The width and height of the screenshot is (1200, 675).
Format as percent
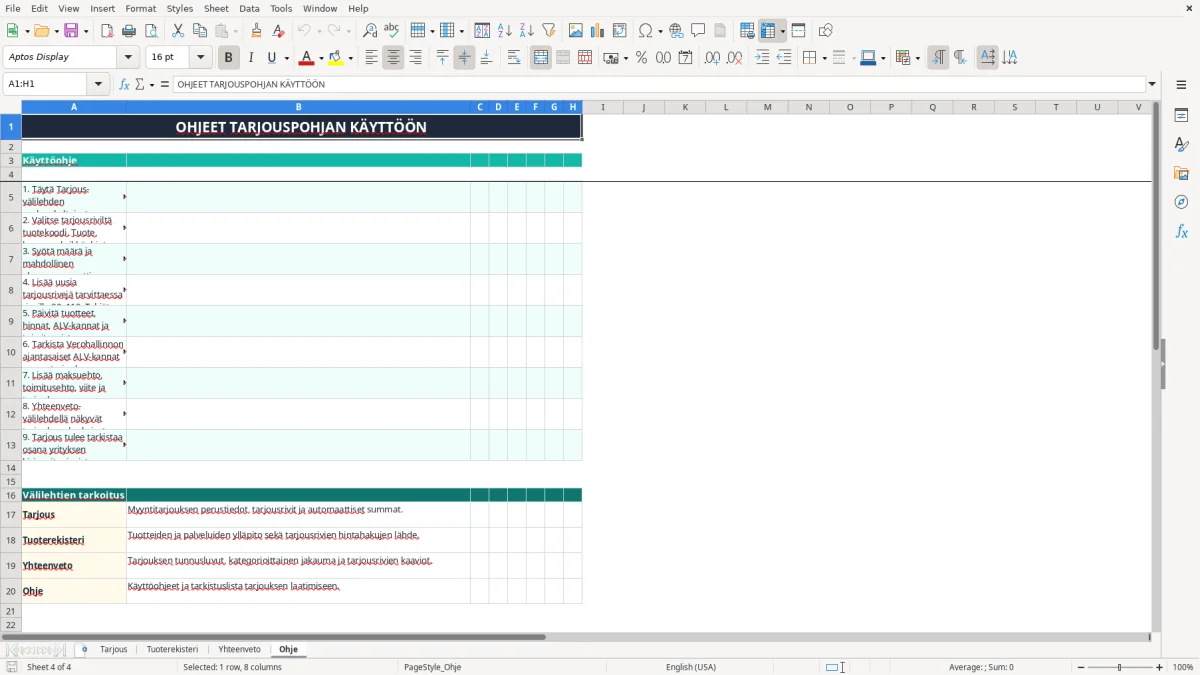pos(641,58)
